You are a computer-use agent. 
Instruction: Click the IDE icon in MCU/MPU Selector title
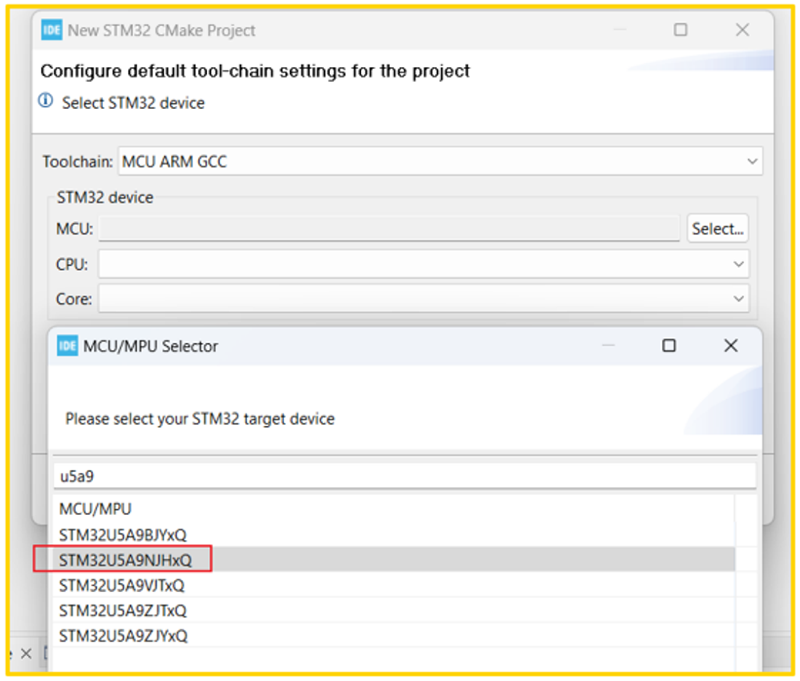[67, 346]
